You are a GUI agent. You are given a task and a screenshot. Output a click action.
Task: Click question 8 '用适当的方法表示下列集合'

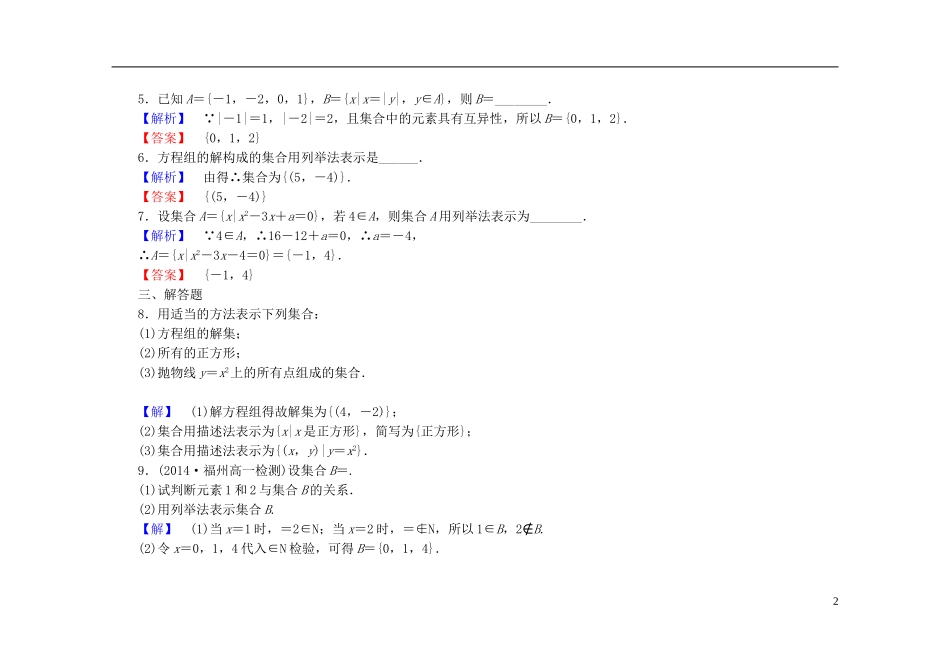[228, 314]
